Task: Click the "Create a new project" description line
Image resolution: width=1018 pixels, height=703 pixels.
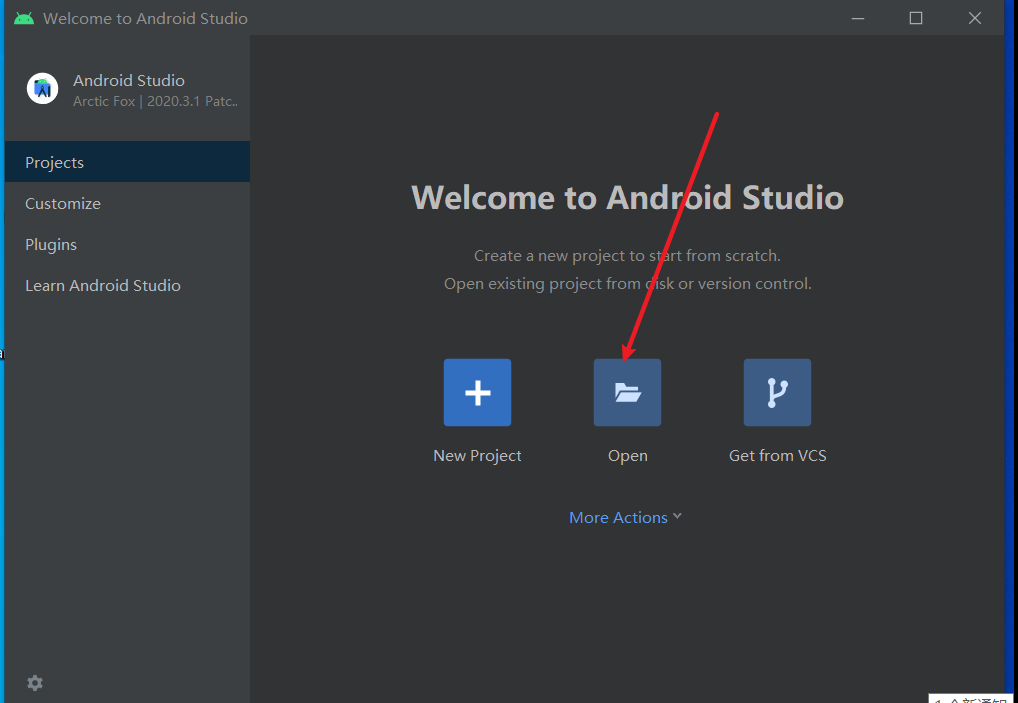Action: pos(627,256)
